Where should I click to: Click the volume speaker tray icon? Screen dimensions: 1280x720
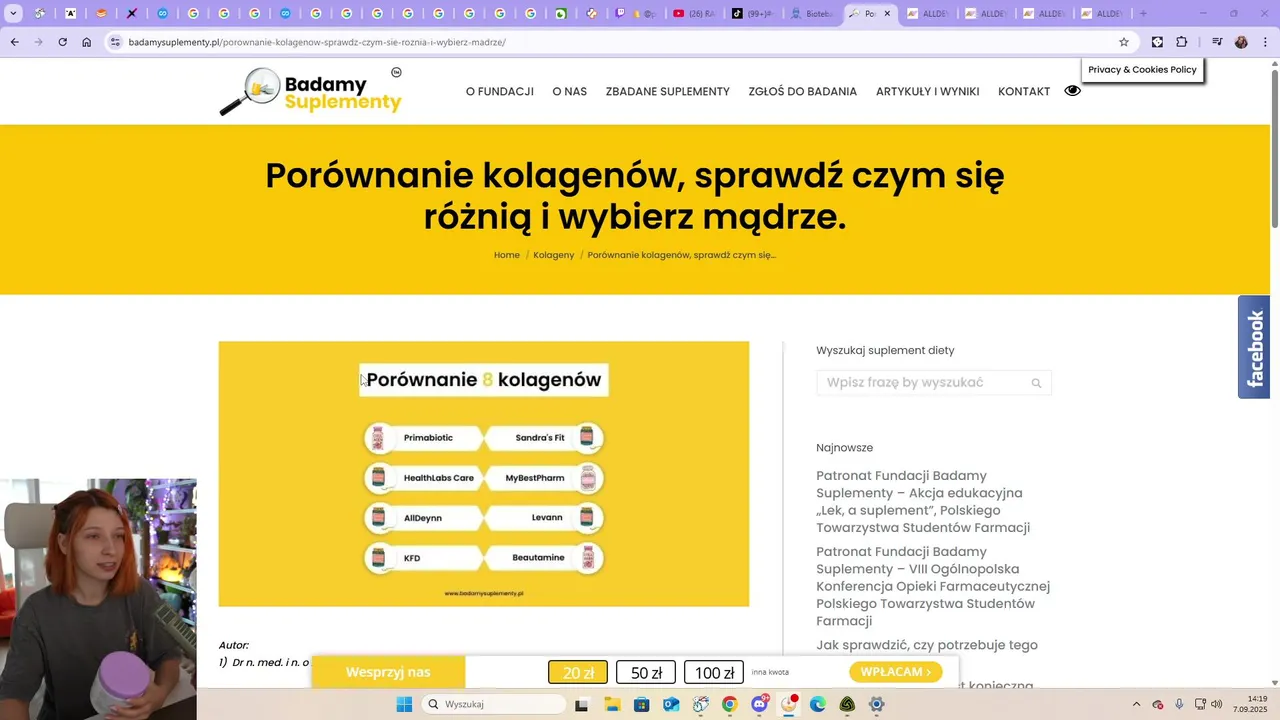pyautogui.click(x=1217, y=704)
